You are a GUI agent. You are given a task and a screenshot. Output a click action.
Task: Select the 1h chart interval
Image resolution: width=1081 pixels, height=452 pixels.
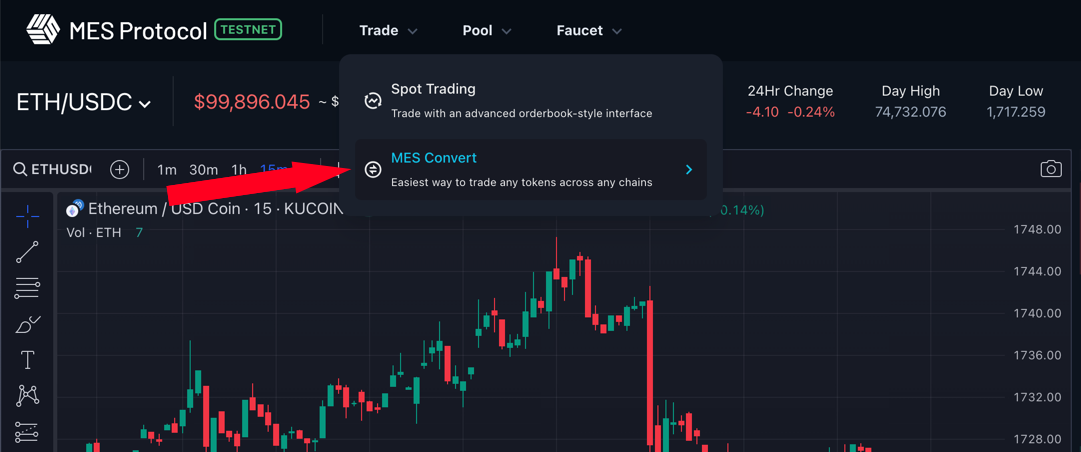click(x=239, y=170)
